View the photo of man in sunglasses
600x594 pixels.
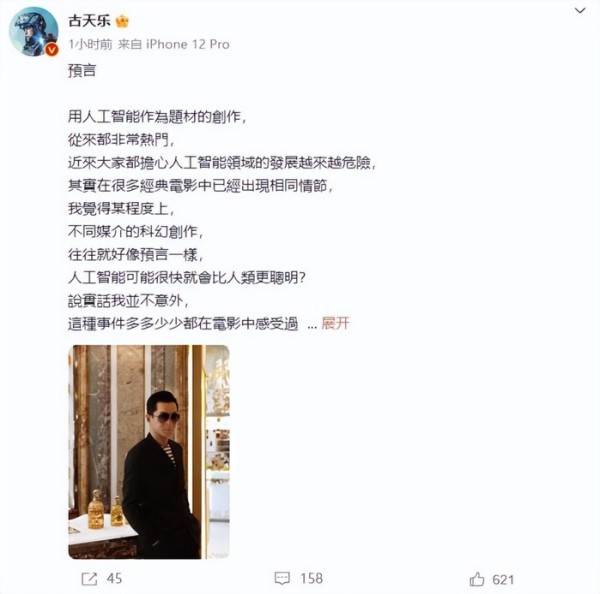coord(149,452)
